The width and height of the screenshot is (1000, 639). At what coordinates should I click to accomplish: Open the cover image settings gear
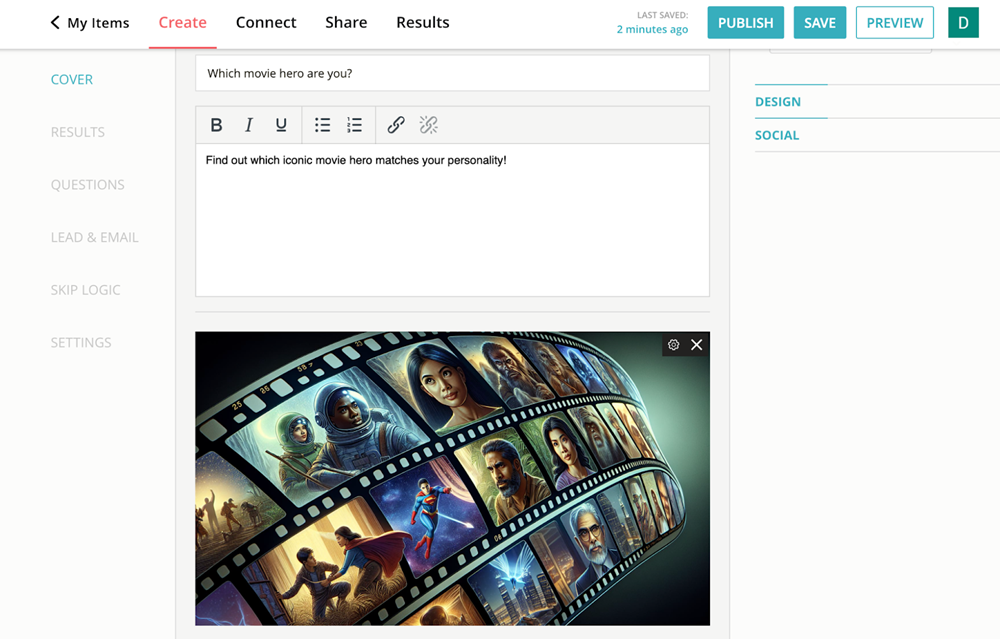(x=673, y=344)
